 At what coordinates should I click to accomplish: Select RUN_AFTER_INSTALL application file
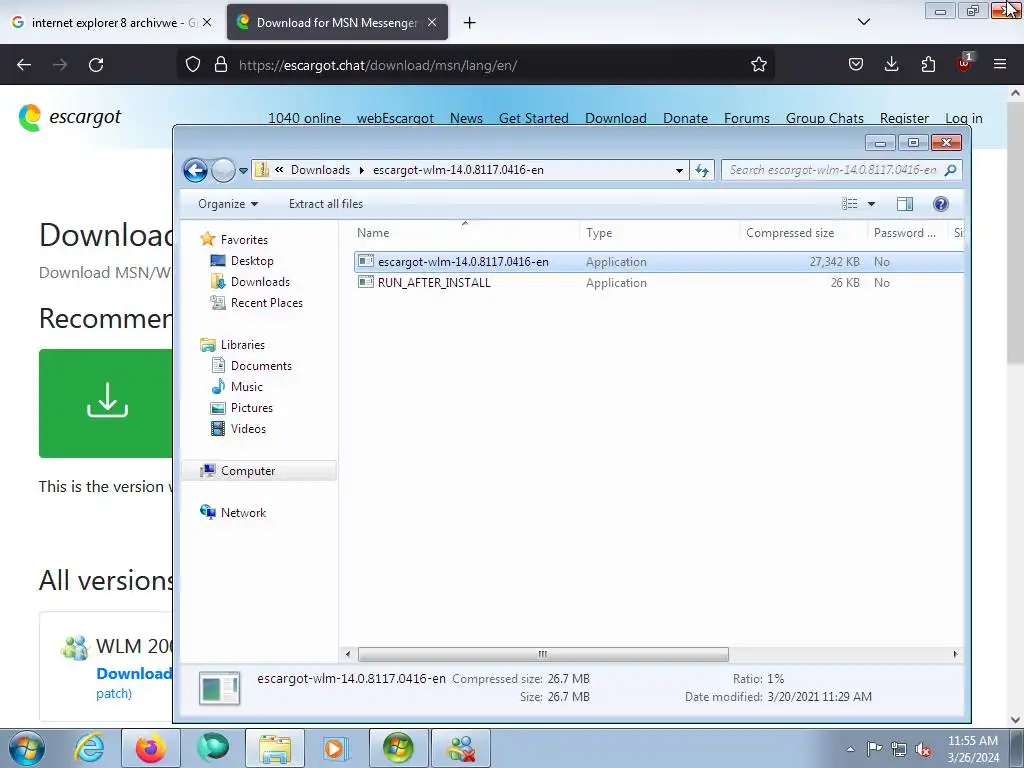click(x=658, y=283)
